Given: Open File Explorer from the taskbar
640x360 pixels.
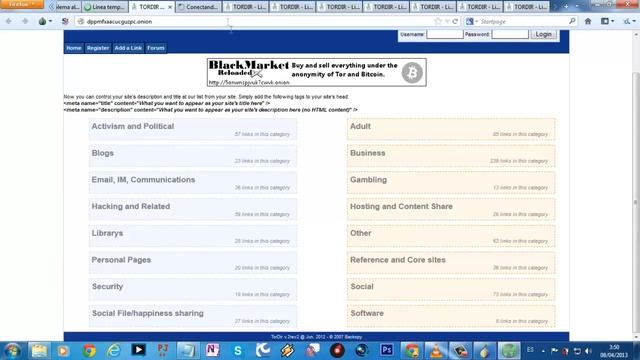Looking at the screenshot, I should click(39, 351).
